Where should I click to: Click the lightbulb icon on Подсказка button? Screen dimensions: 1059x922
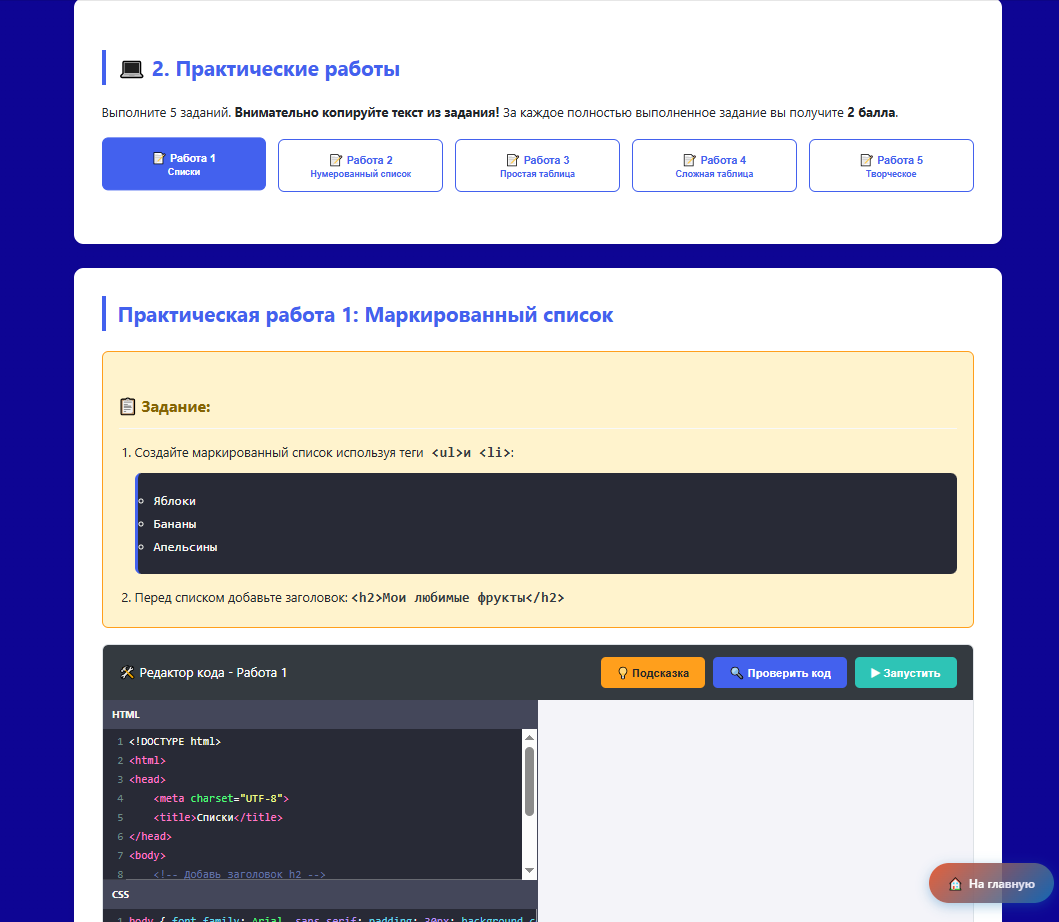click(x=623, y=673)
